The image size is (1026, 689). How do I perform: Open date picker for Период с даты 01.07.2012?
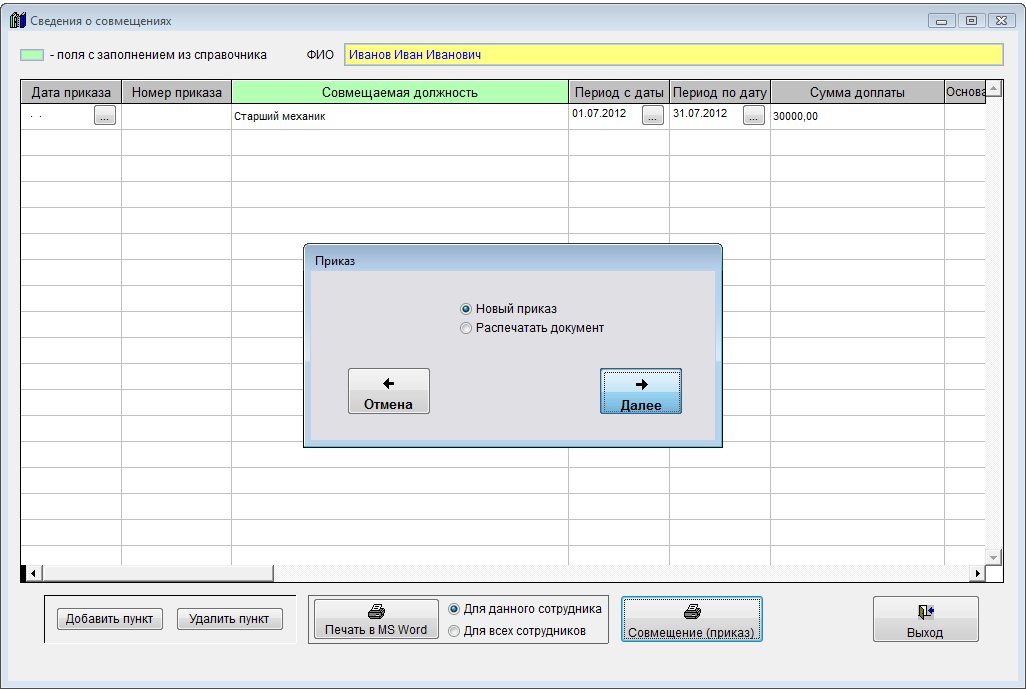click(652, 115)
